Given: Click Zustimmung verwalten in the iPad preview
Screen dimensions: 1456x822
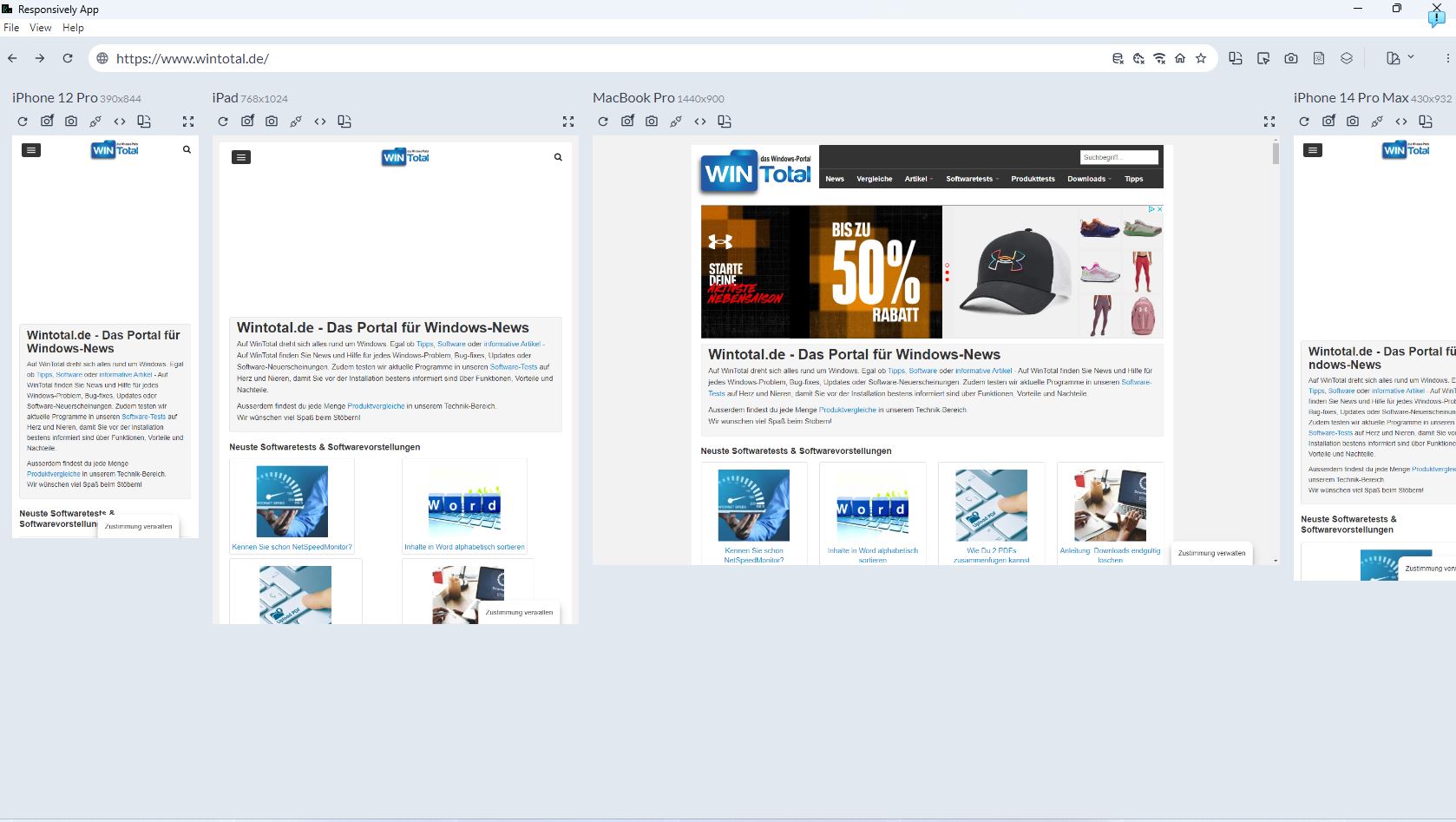Looking at the screenshot, I should pos(519,612).
